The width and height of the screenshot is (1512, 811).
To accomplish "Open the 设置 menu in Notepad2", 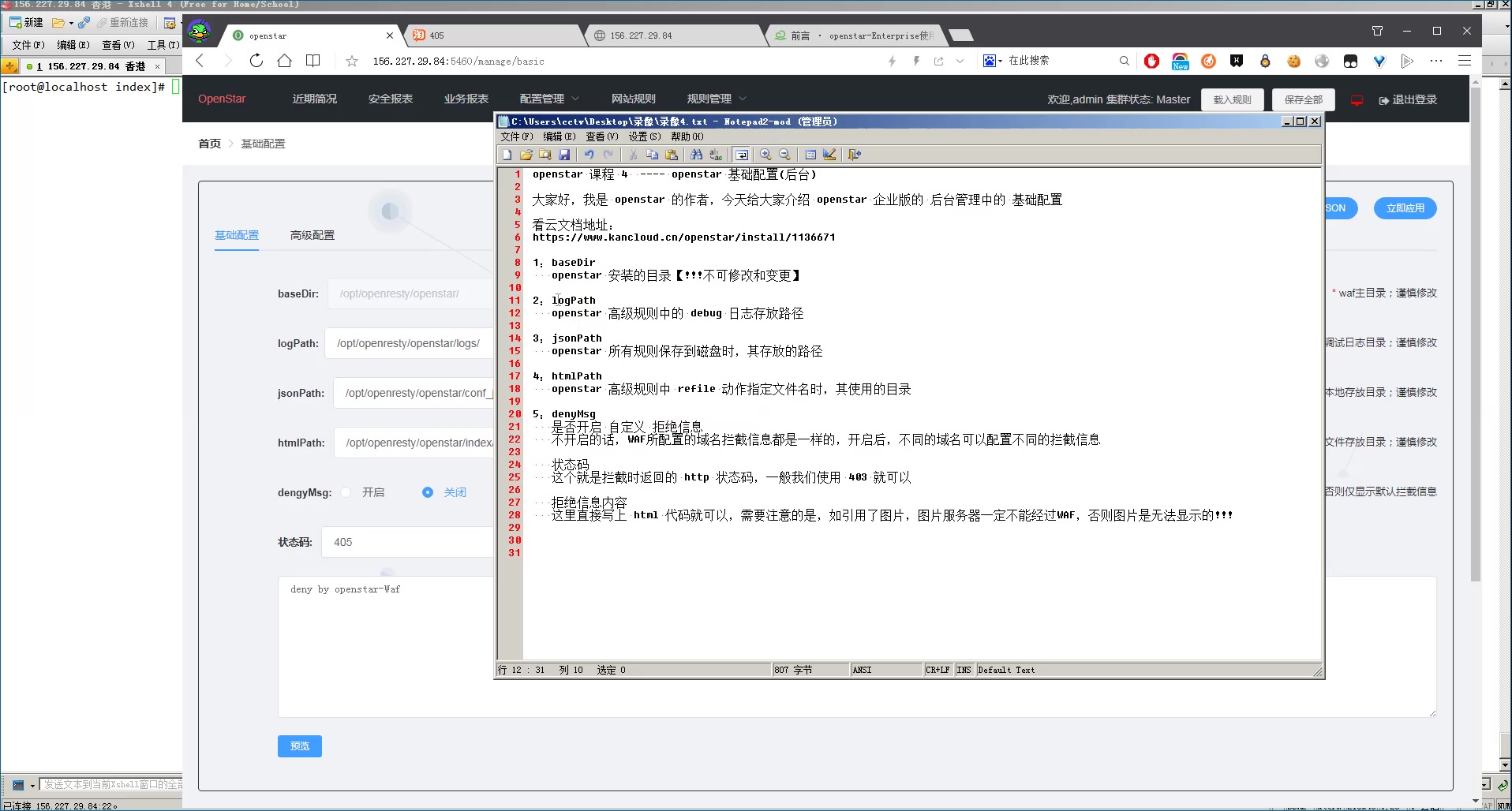I will pyautogui.click(x=642, y=136).
